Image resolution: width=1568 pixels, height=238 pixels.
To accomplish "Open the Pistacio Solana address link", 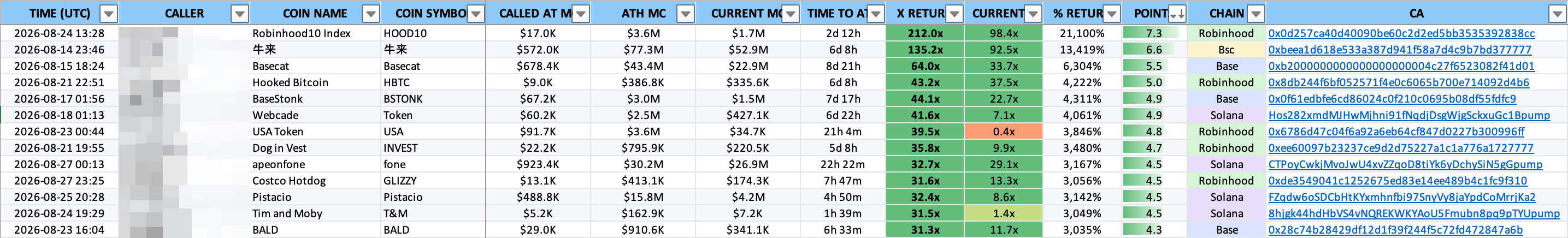I will [1402, 198].
